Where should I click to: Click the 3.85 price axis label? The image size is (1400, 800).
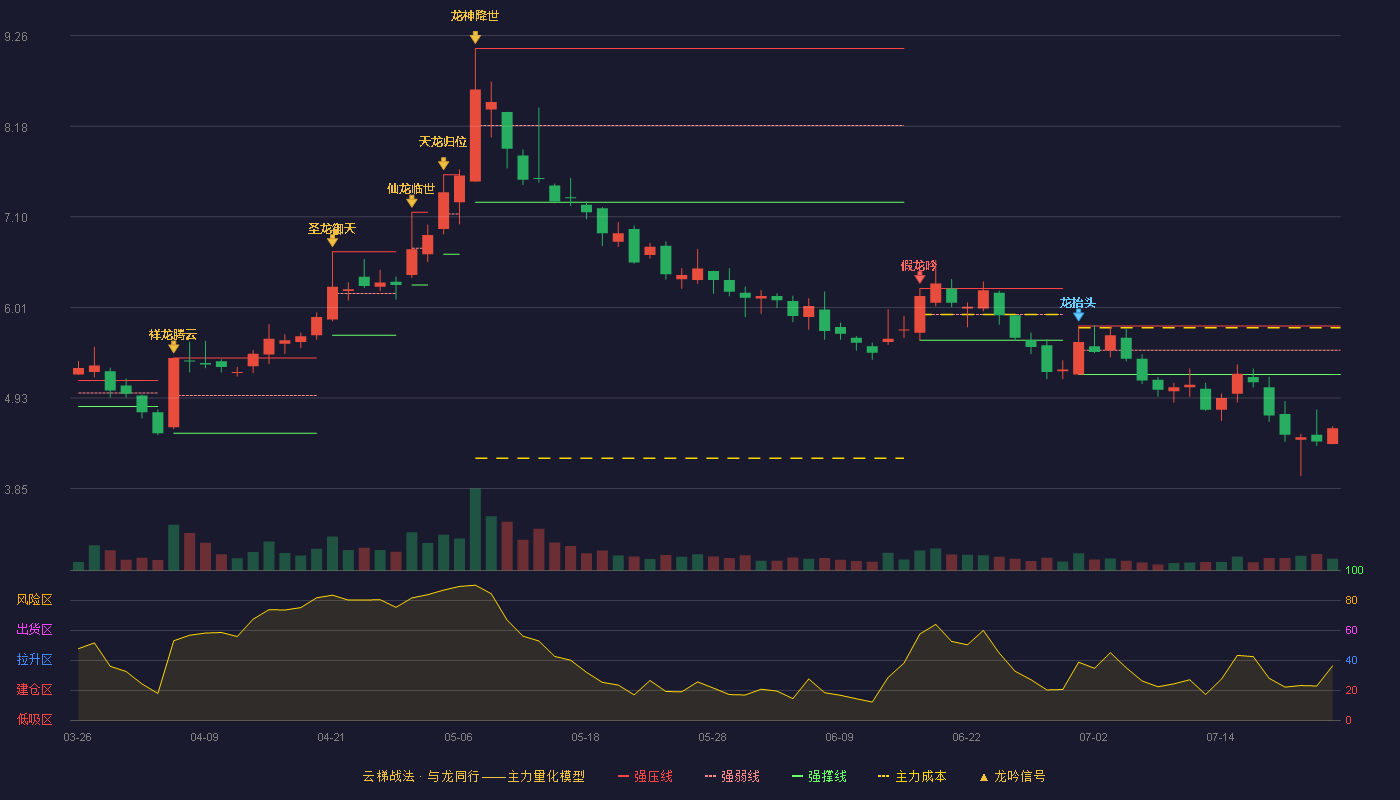(x=16, y=490)
